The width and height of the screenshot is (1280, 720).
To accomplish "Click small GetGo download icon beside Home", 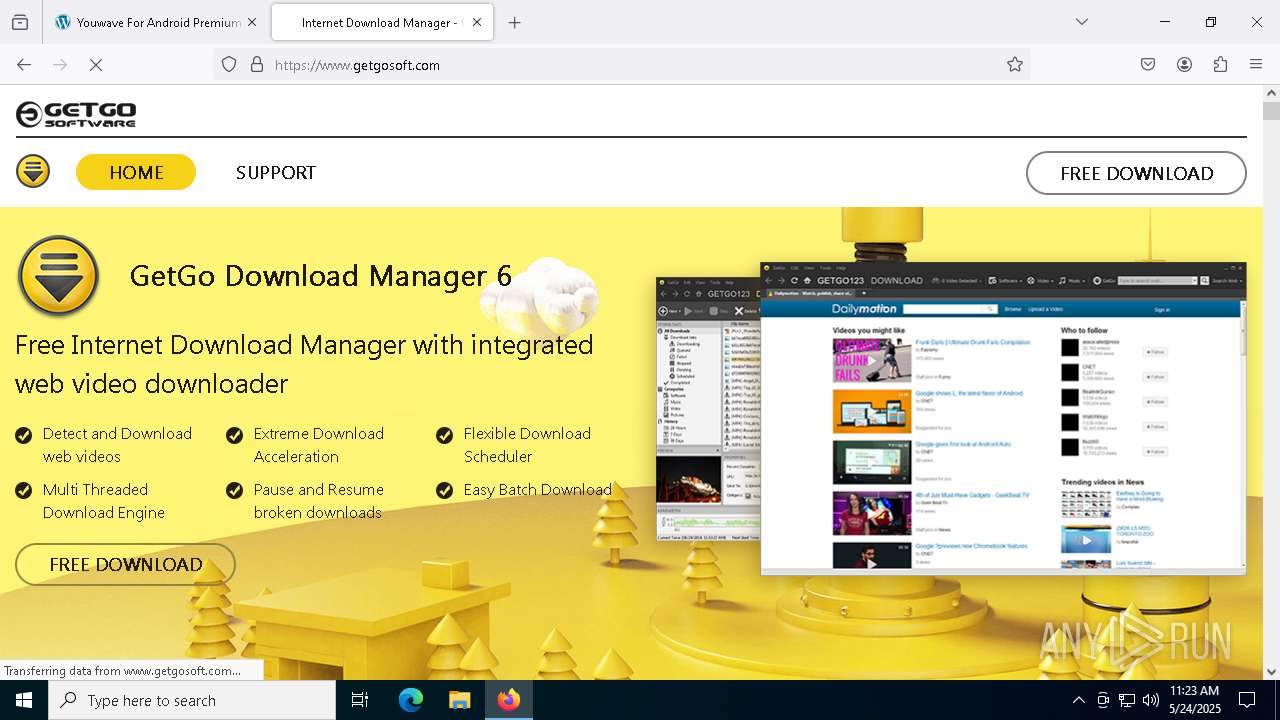I will [33, 171].
